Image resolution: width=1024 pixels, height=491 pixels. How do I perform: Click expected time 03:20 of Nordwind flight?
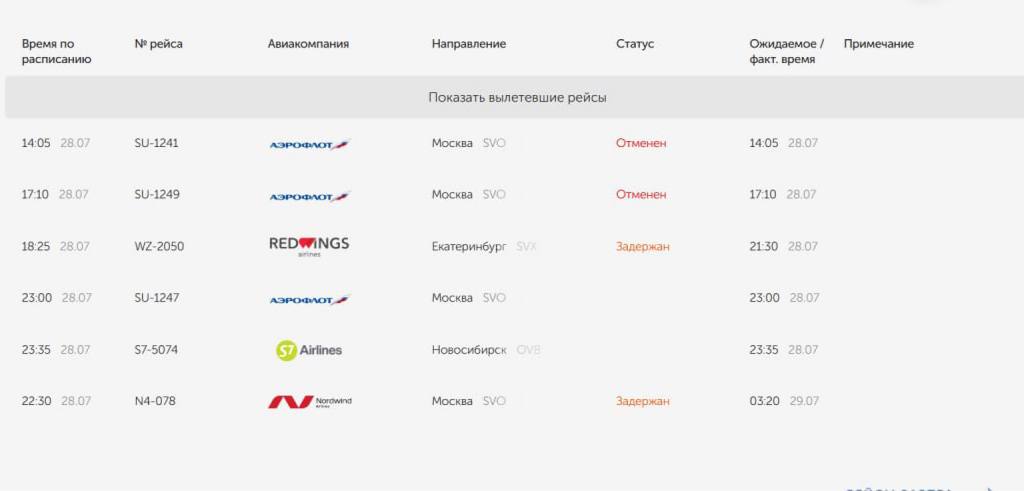click(764, 401)
